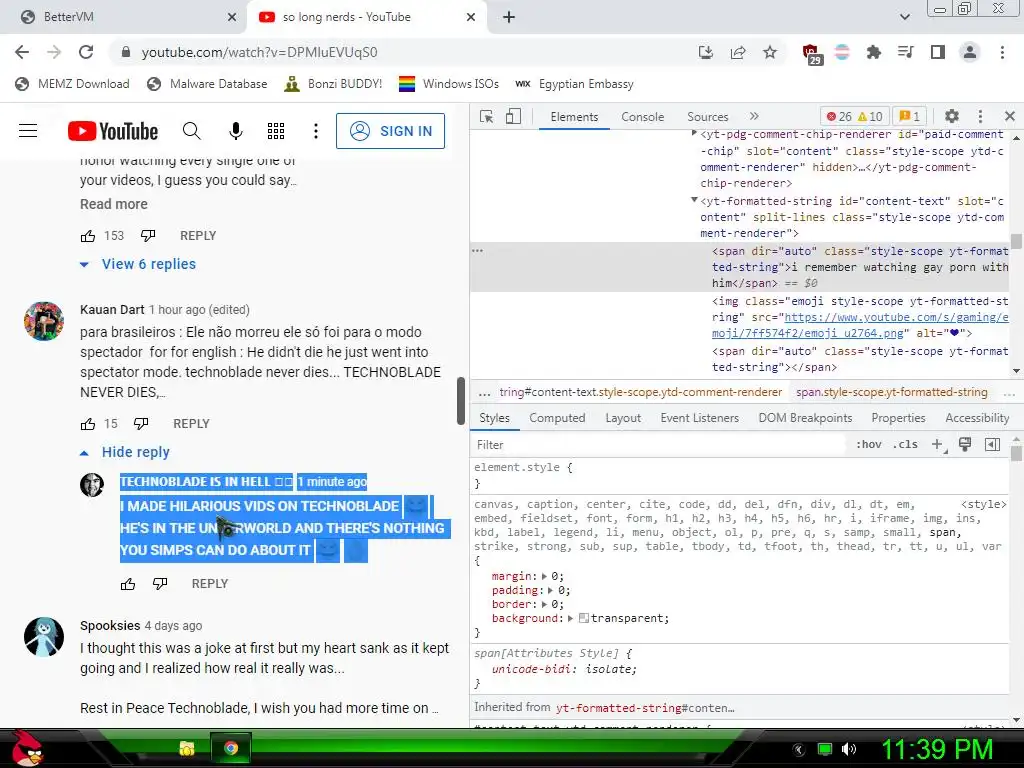Open YouTube hamburger guide menu
This screenshot has width=1024, height=768.
click(x=28, y=131)
